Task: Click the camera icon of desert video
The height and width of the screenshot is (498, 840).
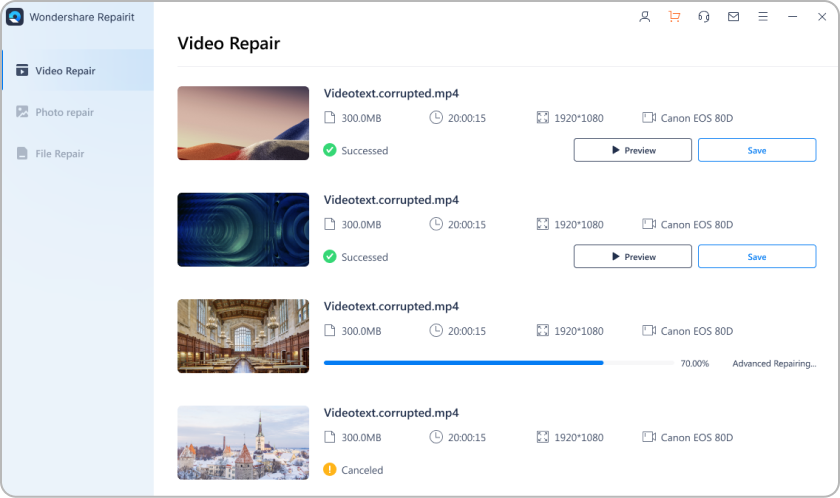Action: click(x=649, y=117)
